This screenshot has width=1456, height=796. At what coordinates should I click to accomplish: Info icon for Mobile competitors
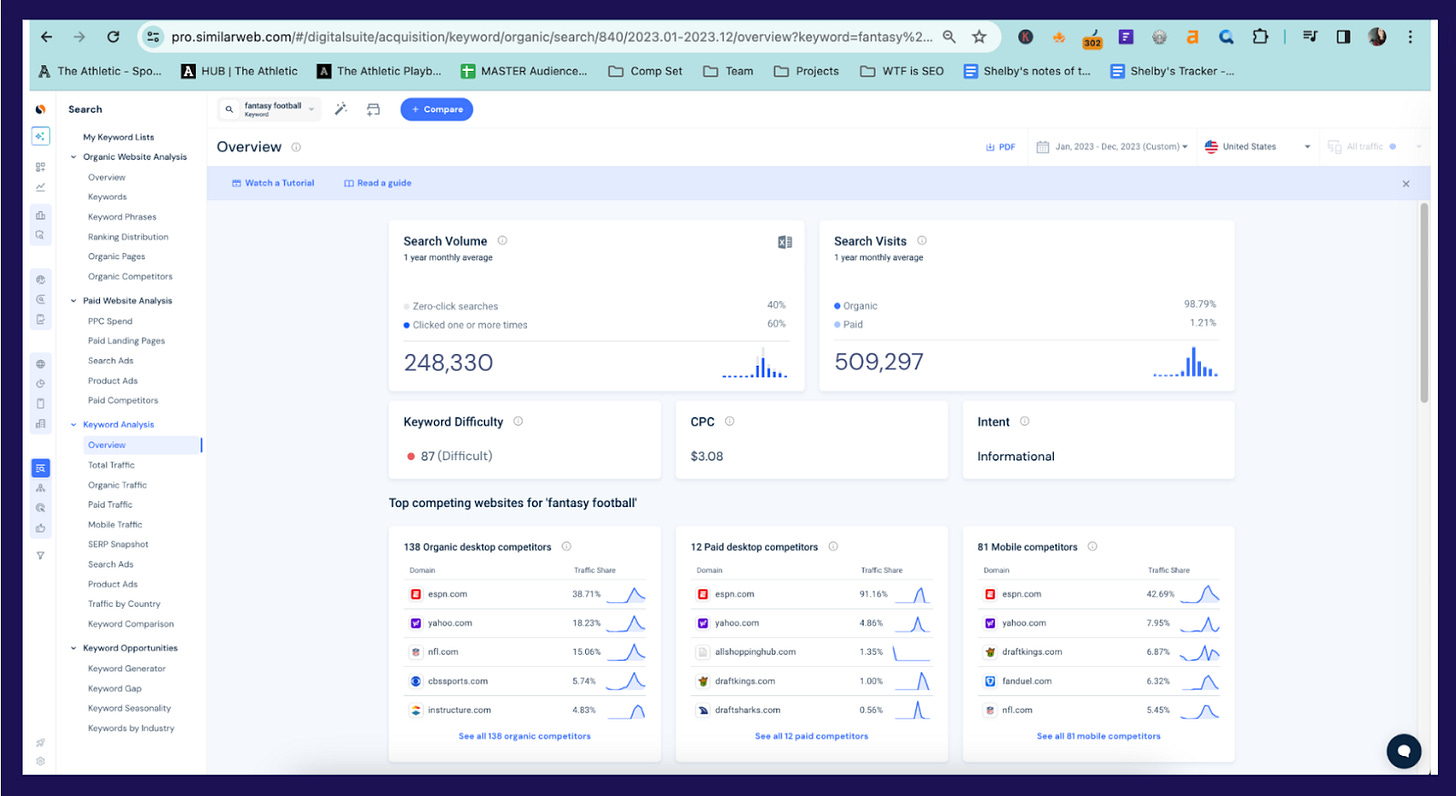[1092, 547]
